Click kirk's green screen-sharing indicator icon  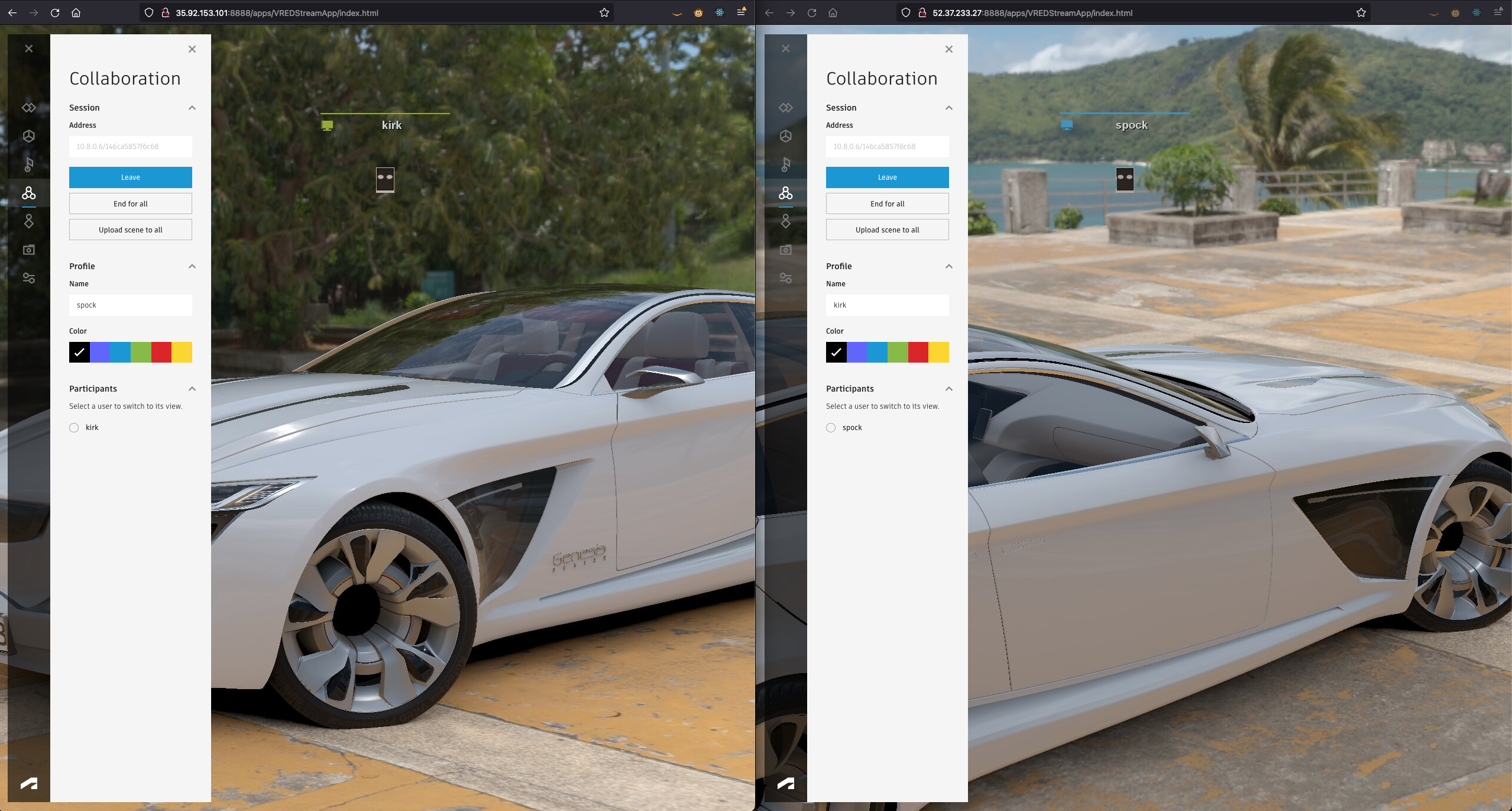(327, 125)
